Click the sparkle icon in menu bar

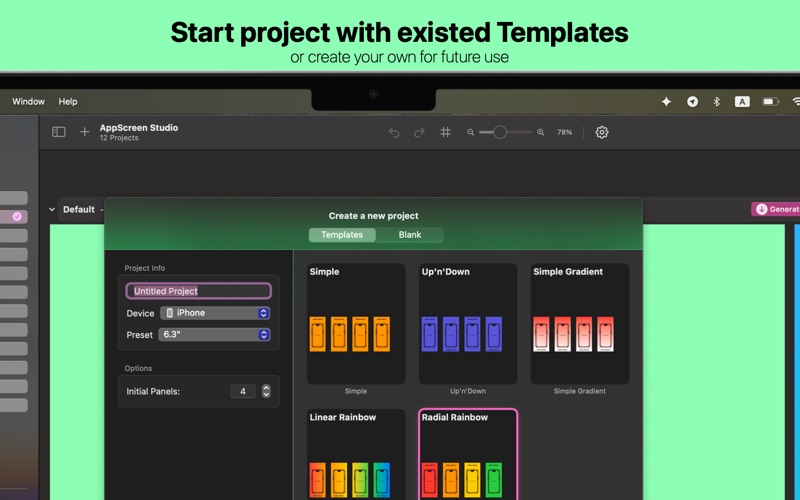pos(666,102)
